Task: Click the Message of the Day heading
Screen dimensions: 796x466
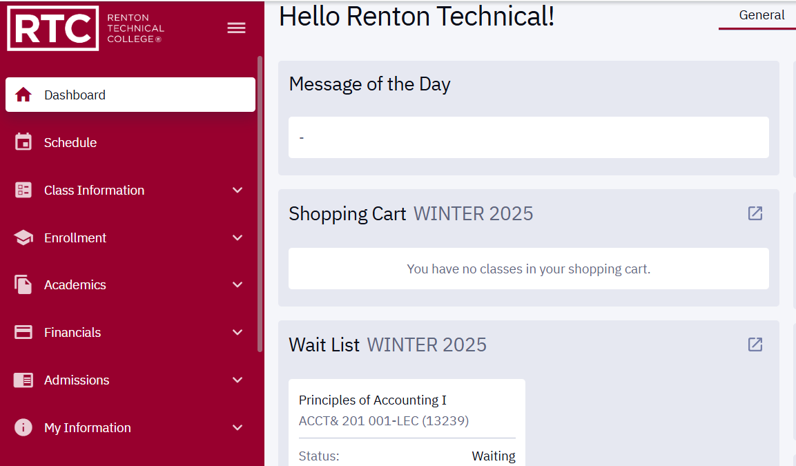Action: [x=370, y=84]
